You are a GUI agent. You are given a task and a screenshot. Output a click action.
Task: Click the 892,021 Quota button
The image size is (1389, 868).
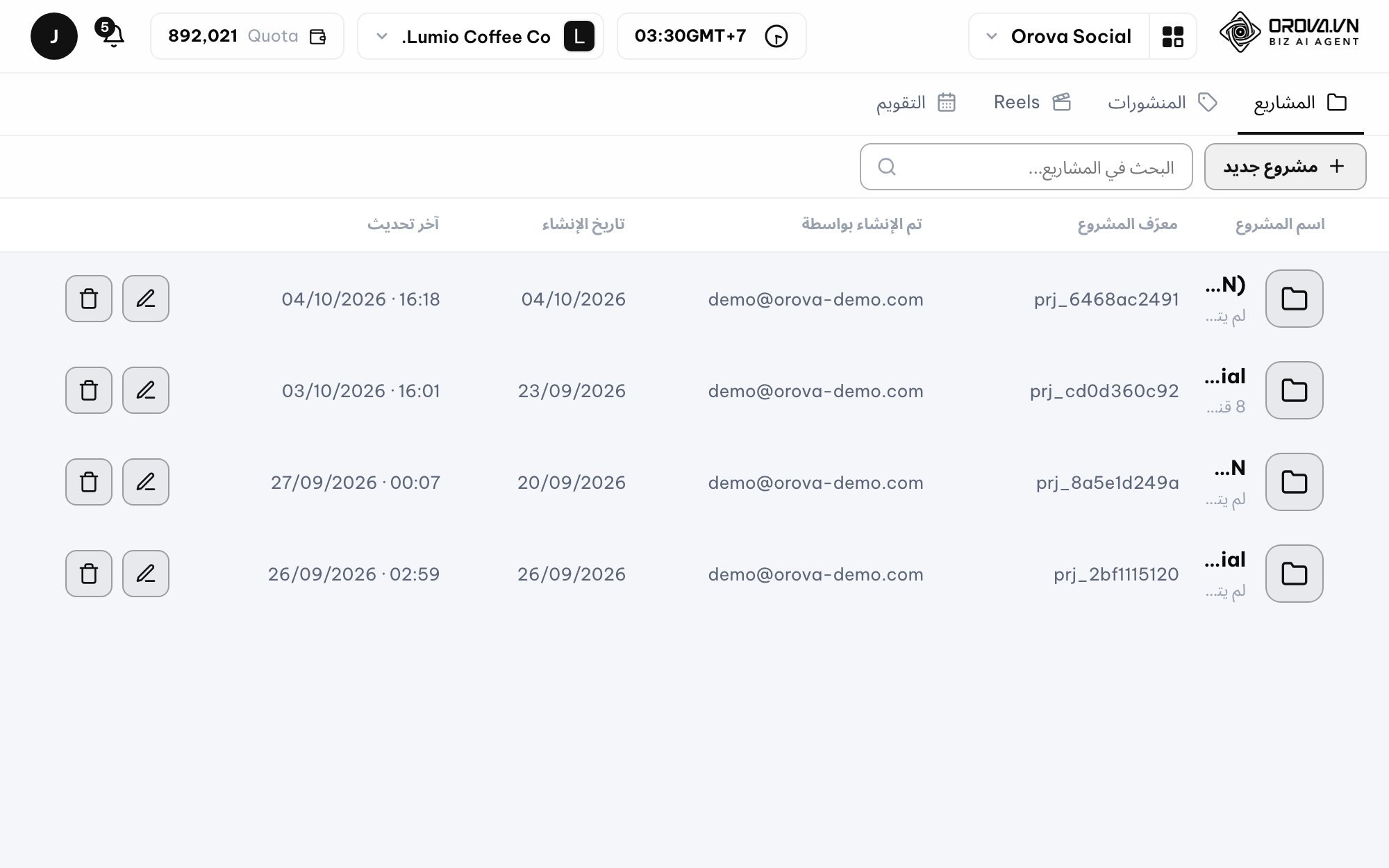(247, 36)
